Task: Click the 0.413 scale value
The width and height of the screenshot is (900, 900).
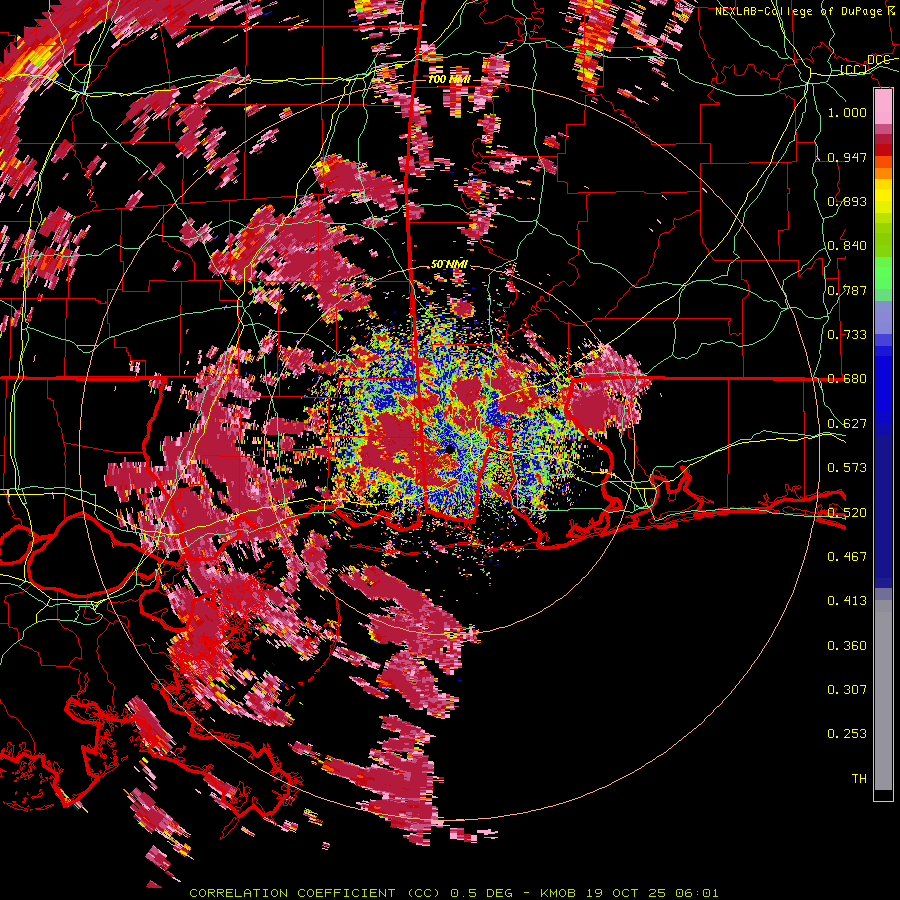Action: pos(847,601)
